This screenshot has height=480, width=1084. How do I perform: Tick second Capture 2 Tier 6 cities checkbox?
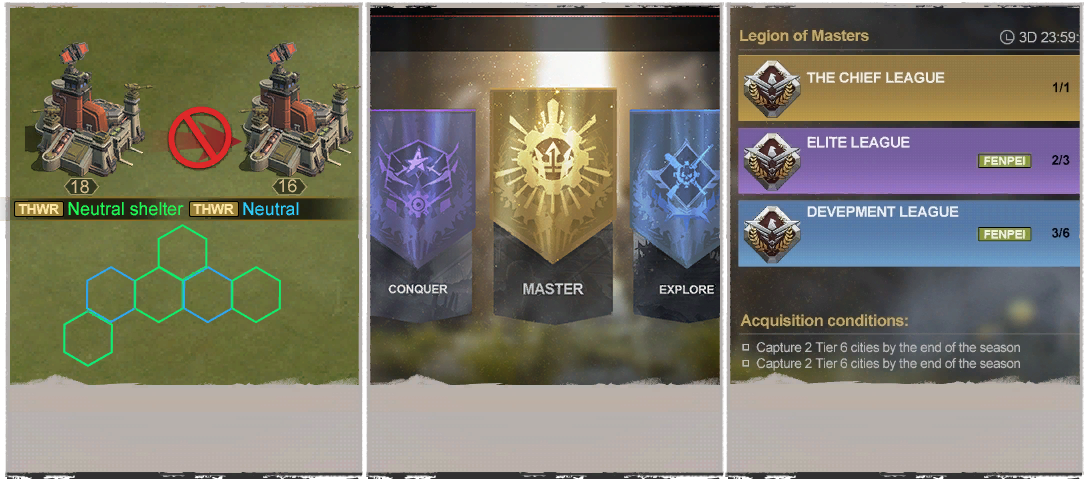746,363
